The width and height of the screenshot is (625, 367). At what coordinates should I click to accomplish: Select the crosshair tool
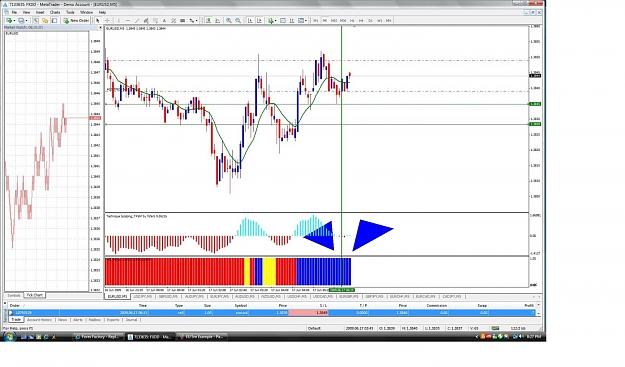(x=107, y=20)
